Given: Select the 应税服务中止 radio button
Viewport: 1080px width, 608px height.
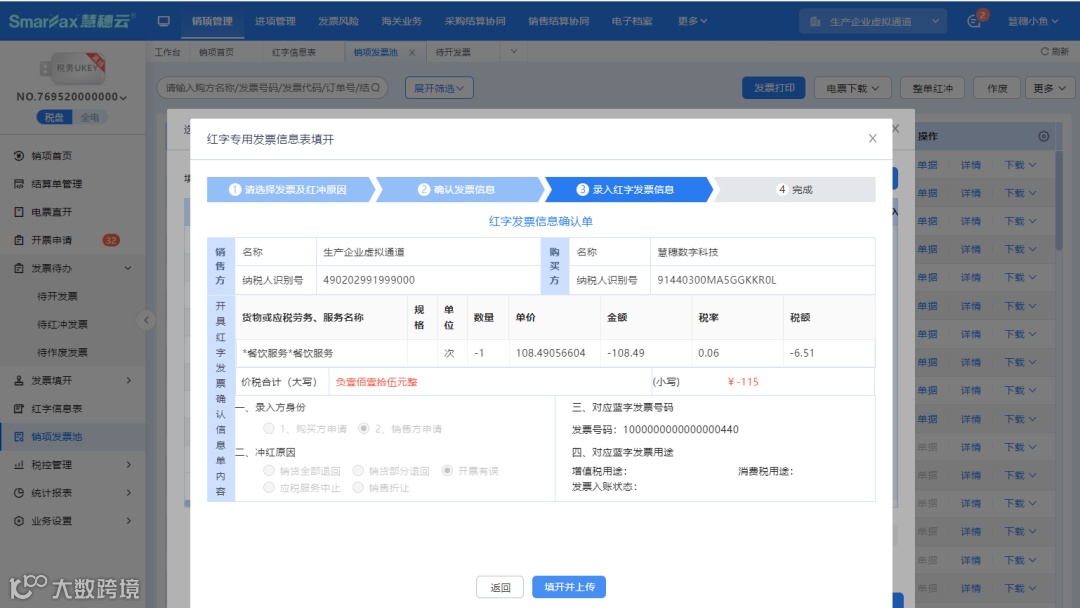Looking at the screenshot, I should (x=269, y=488).
